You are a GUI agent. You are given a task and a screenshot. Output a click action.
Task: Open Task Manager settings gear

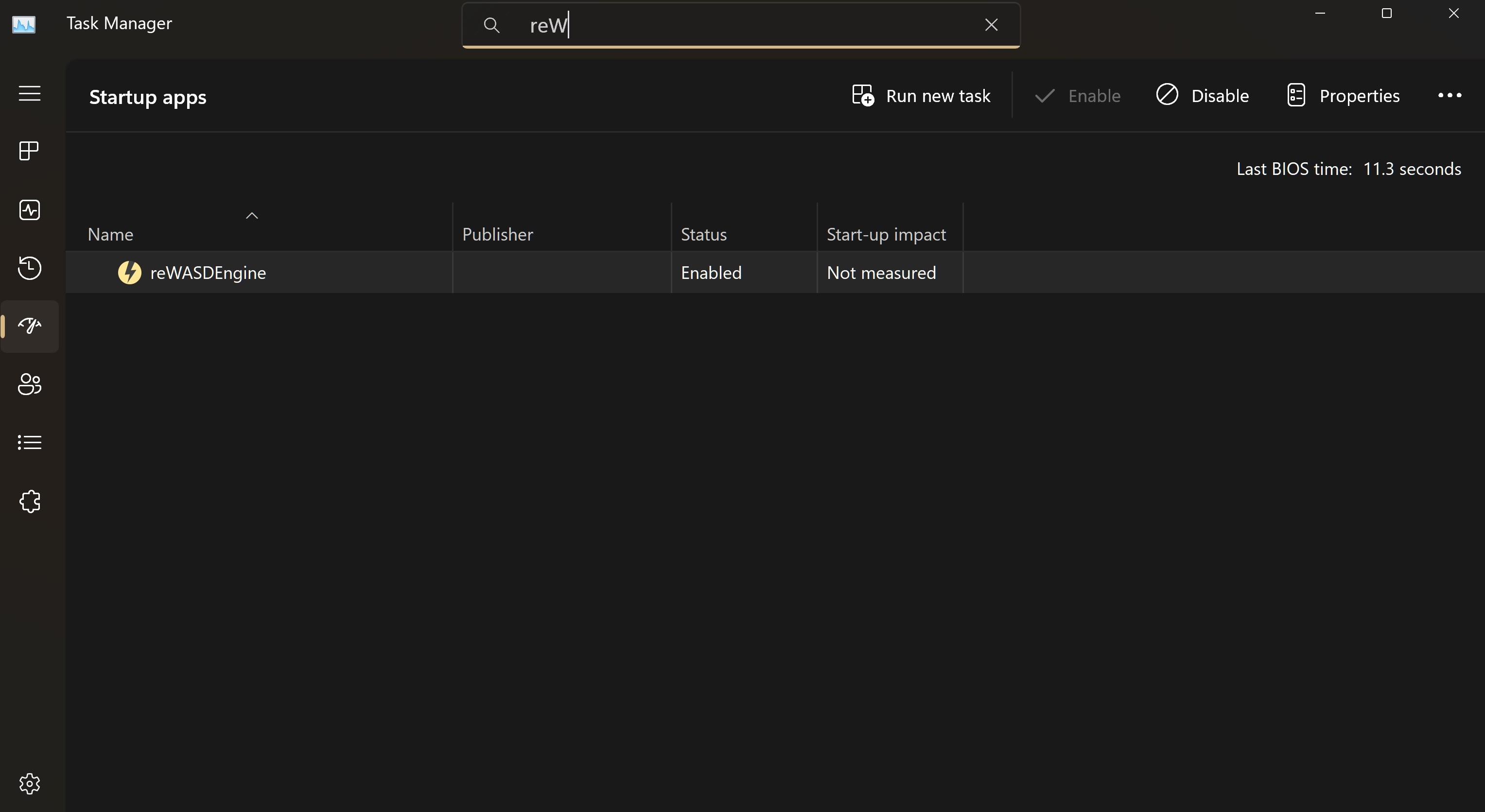tap(29, 784)
